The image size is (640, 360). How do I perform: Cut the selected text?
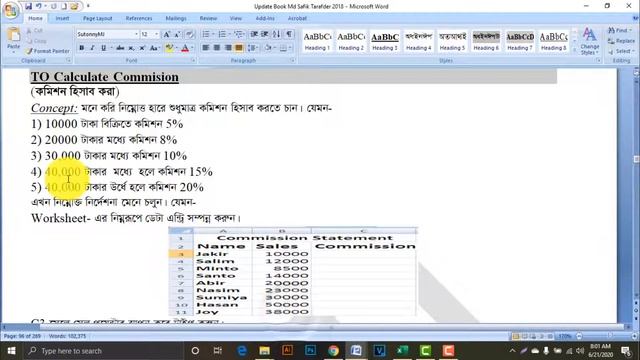35,31
